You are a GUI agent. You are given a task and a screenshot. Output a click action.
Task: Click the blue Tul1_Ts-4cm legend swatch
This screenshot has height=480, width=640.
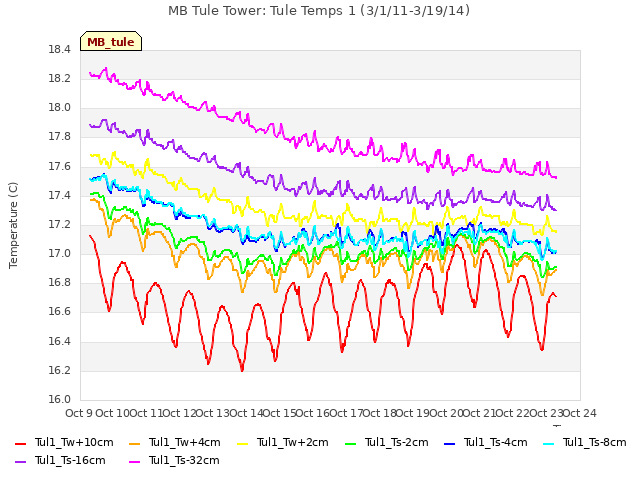click(x=449, y=443)
